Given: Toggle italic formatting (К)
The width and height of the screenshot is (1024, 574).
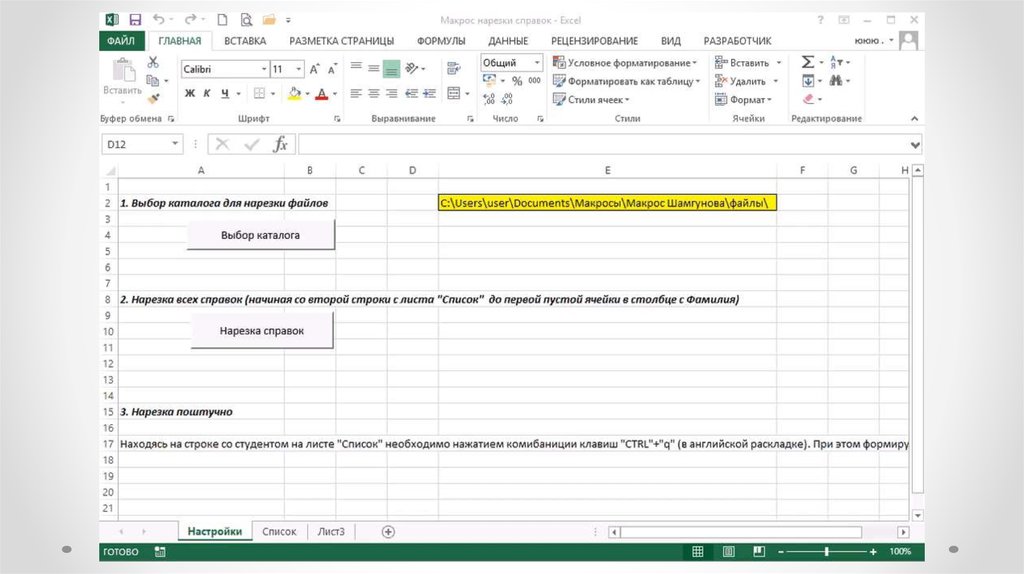Looking at the screenshot, I should pos(208,93).
